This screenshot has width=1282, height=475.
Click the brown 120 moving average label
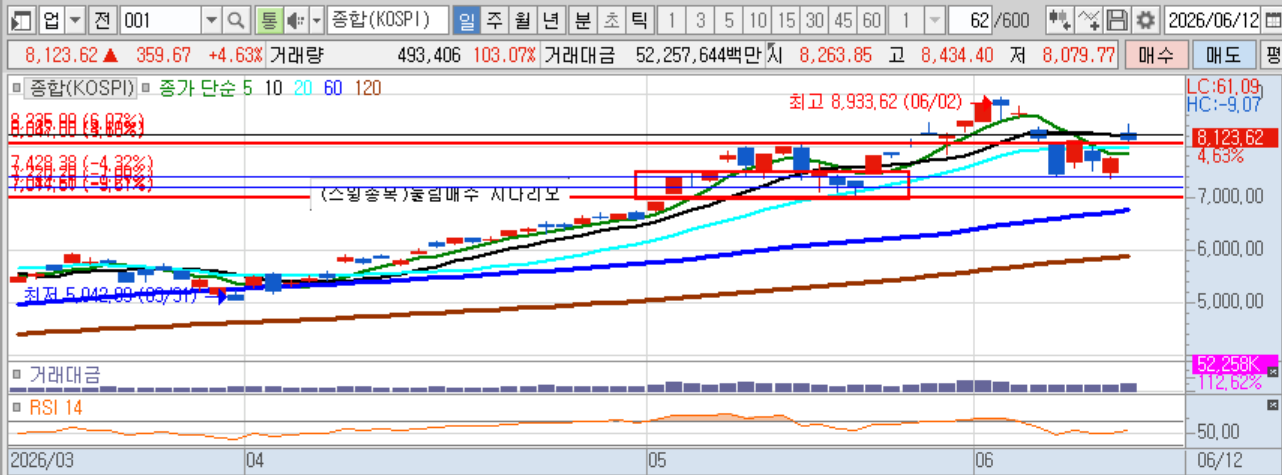367,89
